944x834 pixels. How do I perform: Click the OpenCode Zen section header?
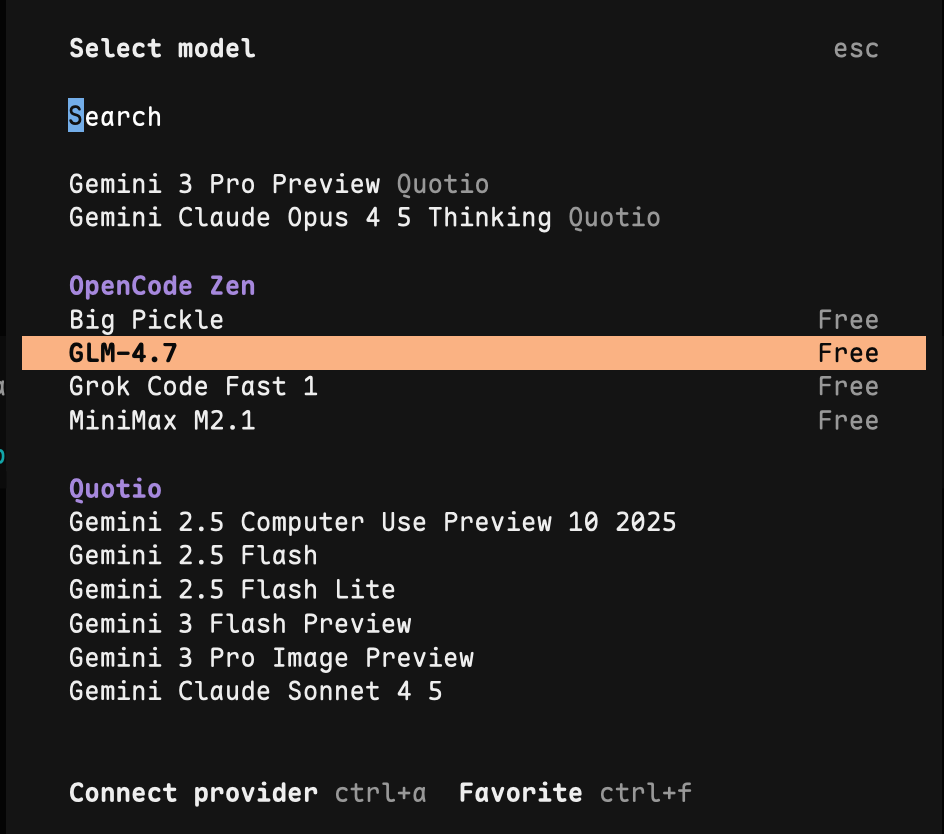pyautogui.click(x=162, y=286)
